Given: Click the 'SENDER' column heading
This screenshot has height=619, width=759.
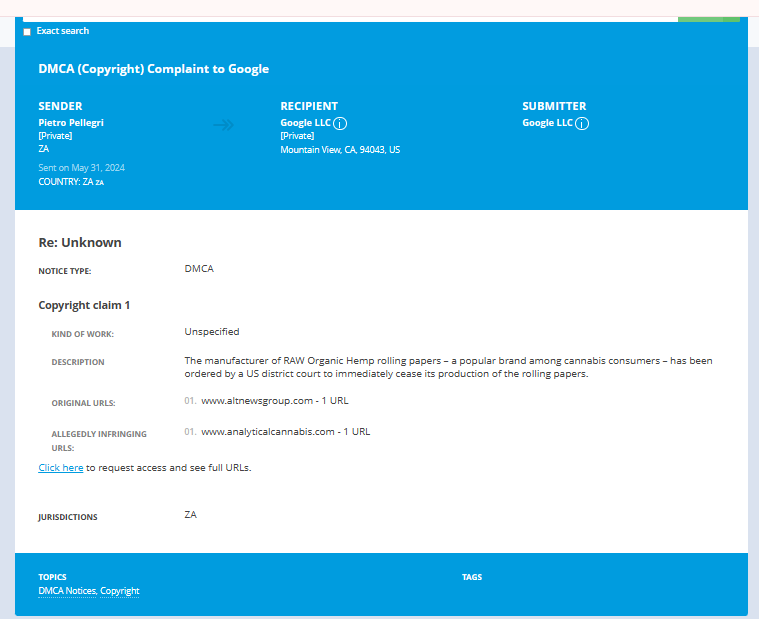Looking at the screenshot, I should click(61, 106).
